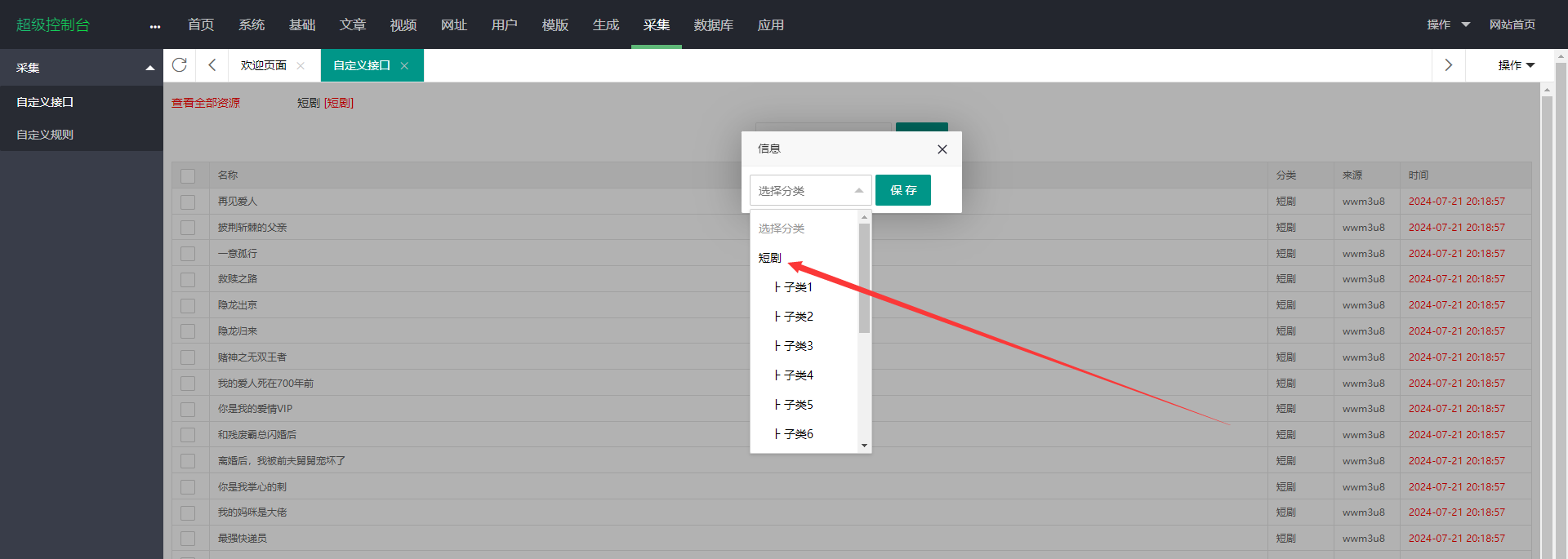Choose 短剧 from the category list
This screenshot has height=559, width=1568.
tap(770, 258)
